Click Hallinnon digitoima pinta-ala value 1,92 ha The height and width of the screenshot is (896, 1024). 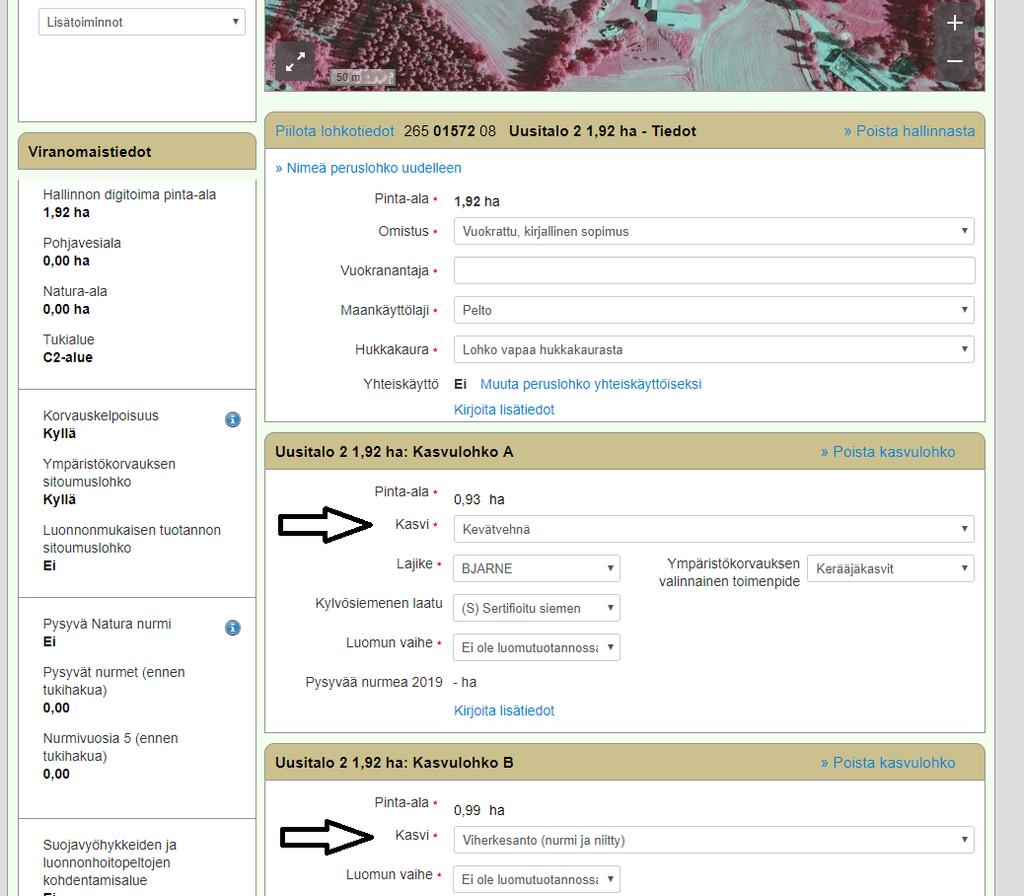click(66, 212)
